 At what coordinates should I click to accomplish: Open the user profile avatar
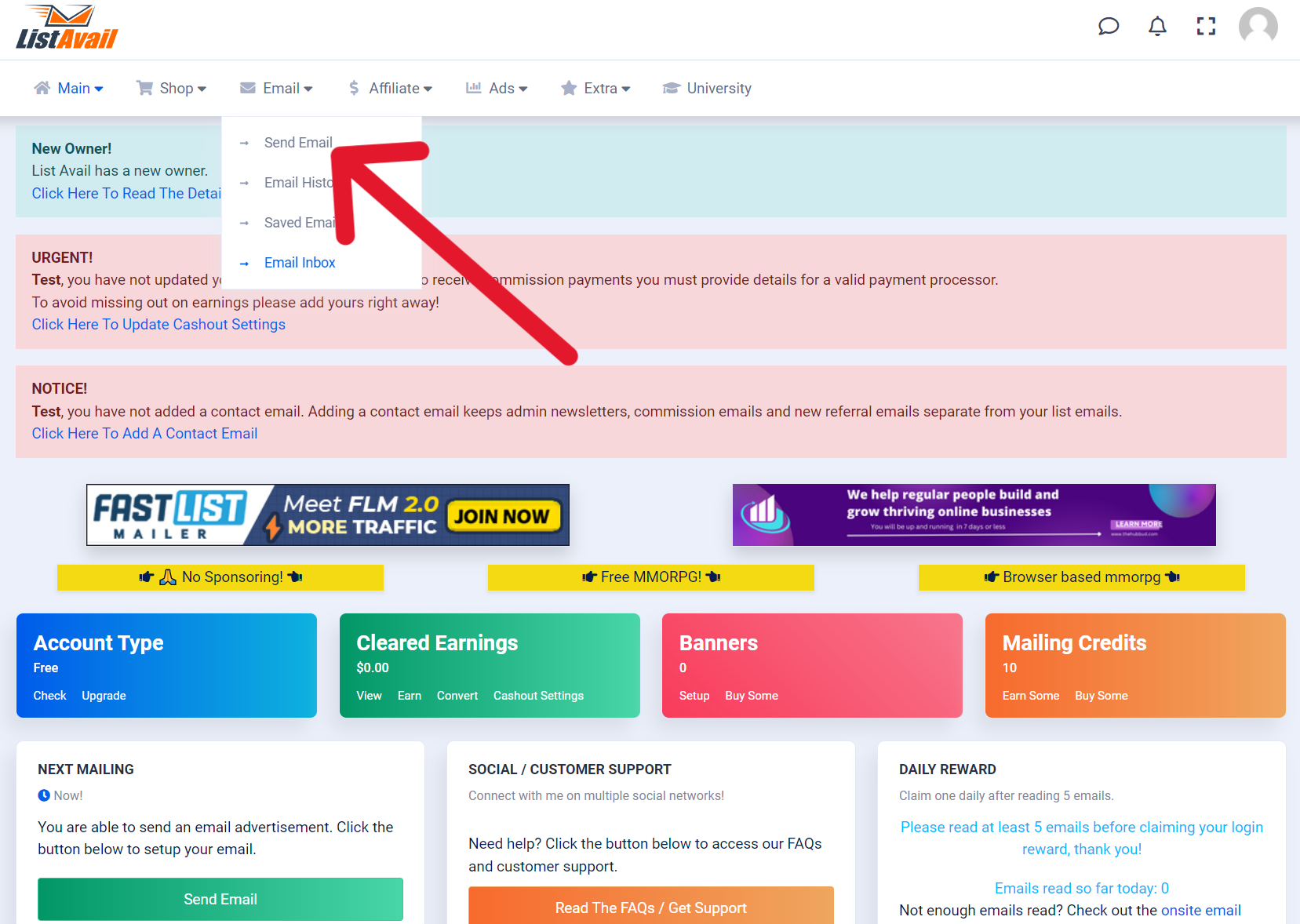(x=1258, y=27)
